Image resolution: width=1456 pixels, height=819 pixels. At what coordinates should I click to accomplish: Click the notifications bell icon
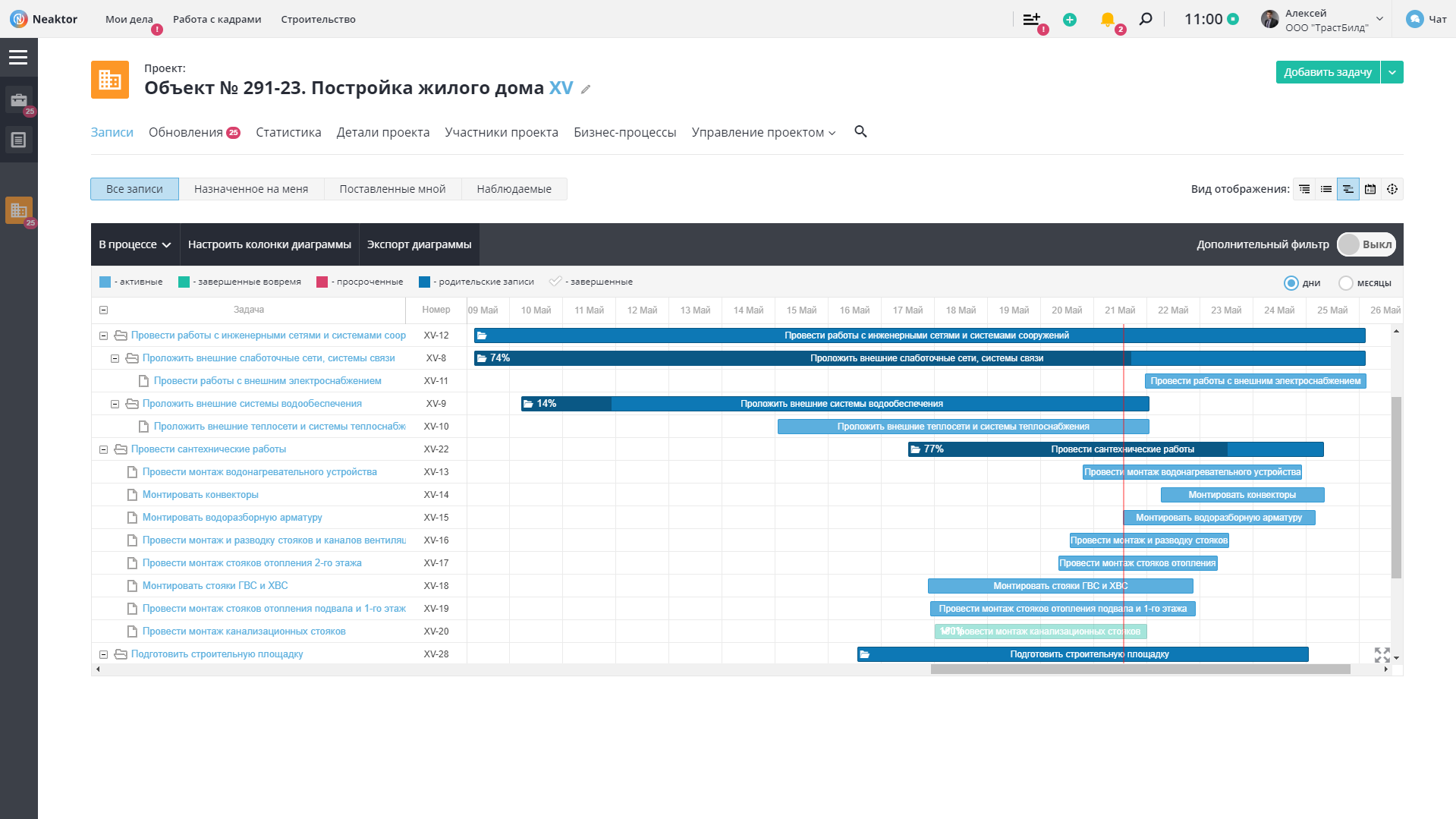tap(1108, 20)
